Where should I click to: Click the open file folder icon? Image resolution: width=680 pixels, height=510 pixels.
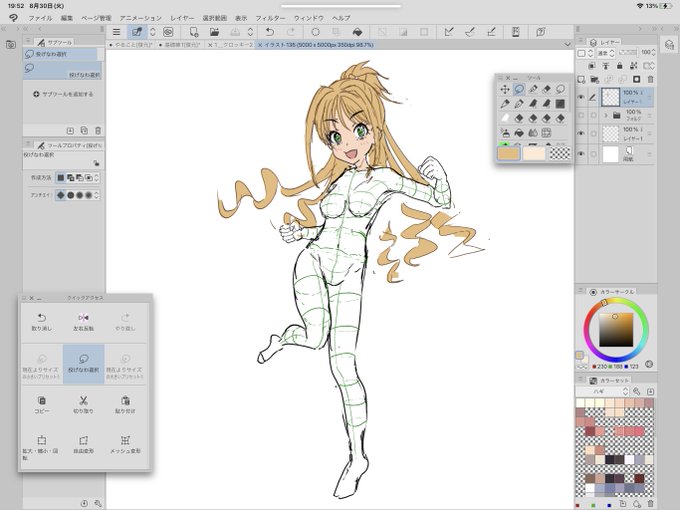click(x=214, y=32)
